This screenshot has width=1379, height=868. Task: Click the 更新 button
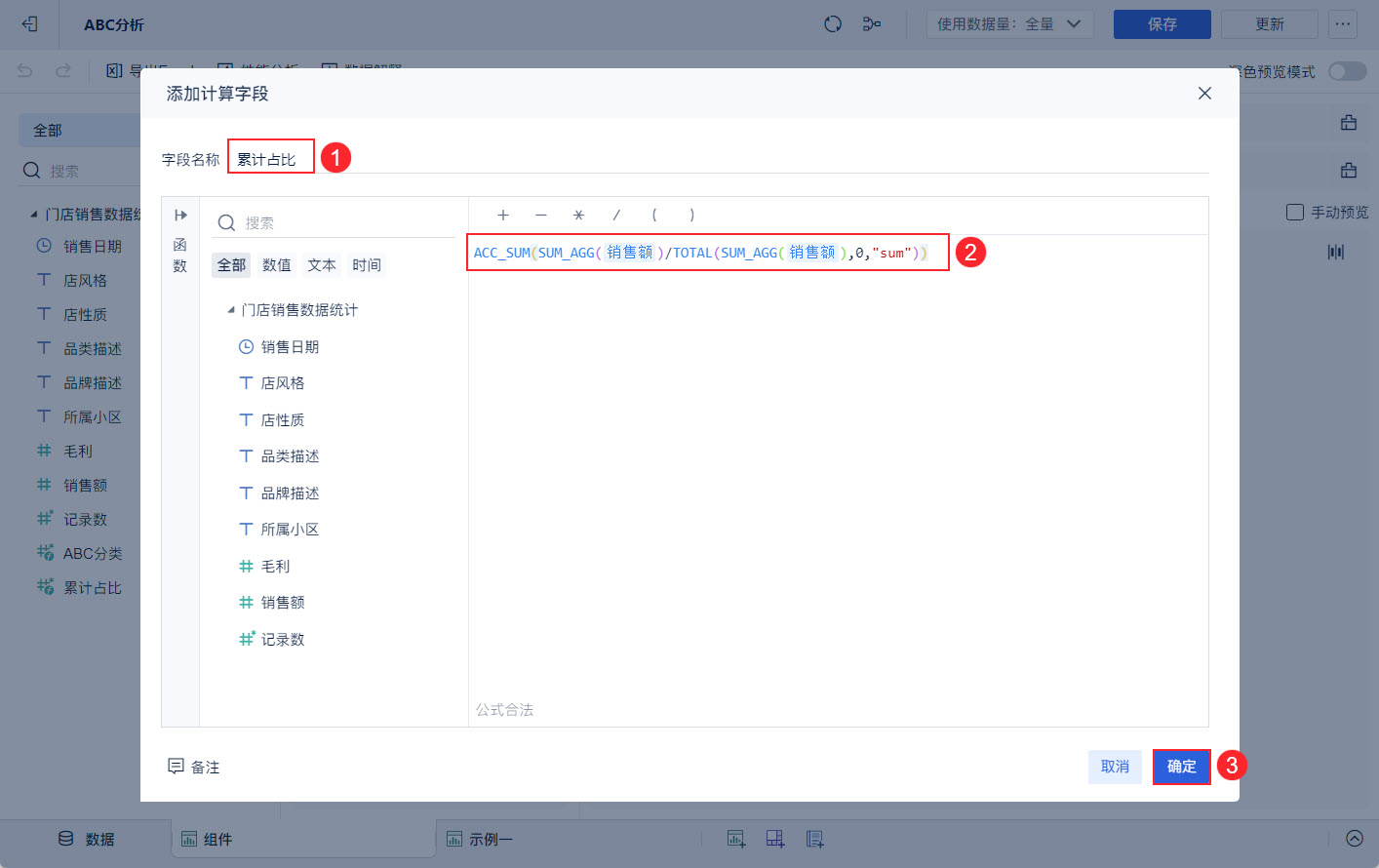coord(1270,24)
